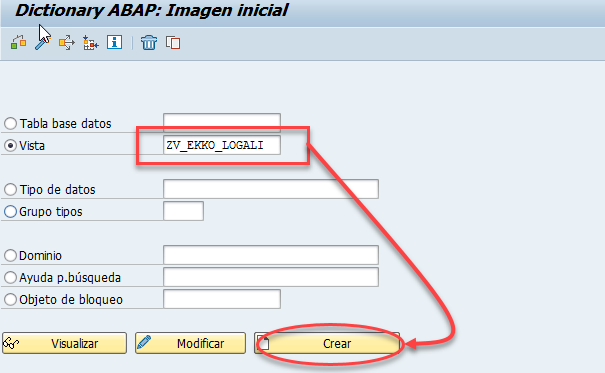Select the Objeto de bloqueo radio button
605x373 pixels.
click(10, 299)
